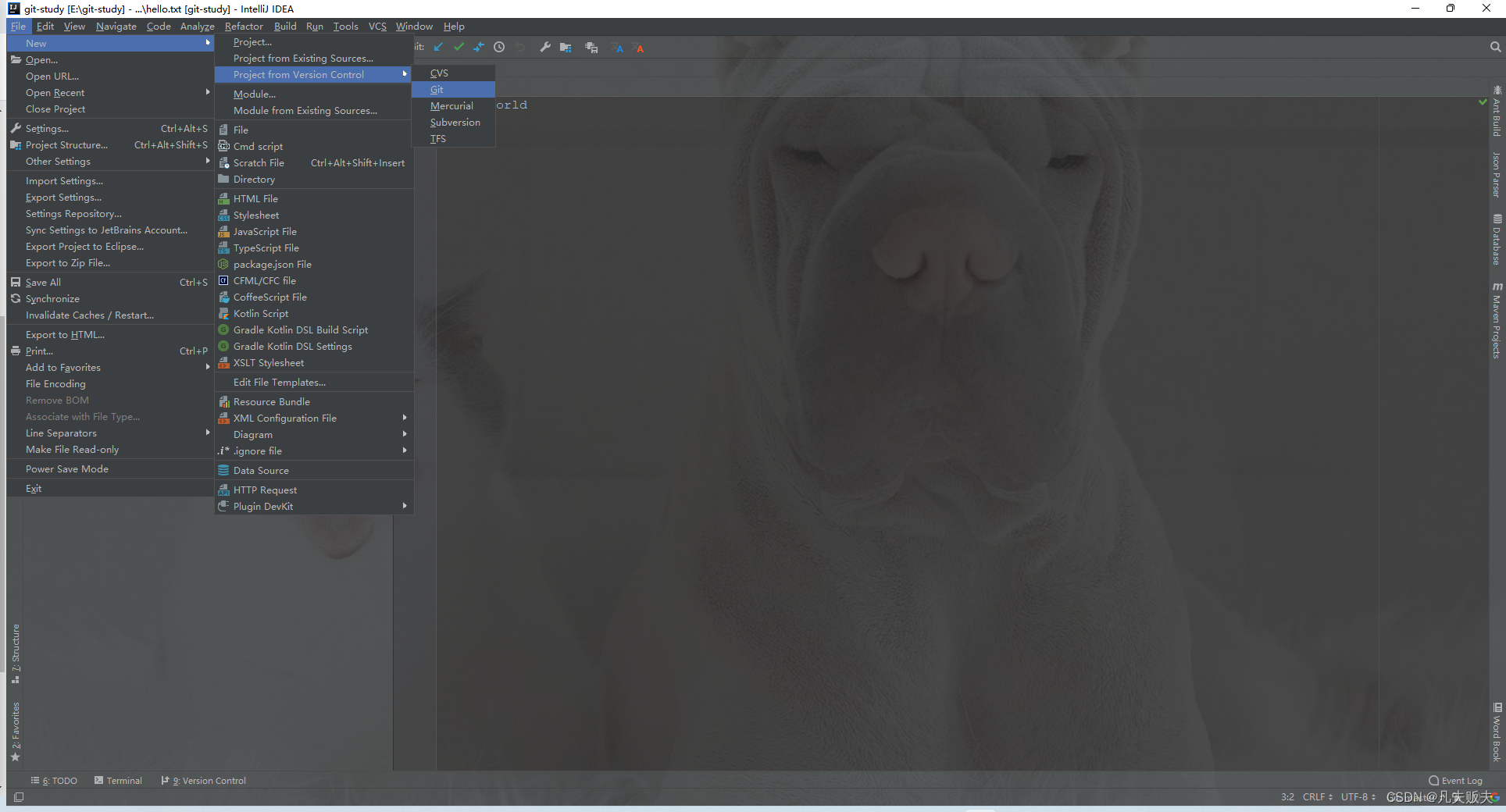Open the Ant Build tool window

(x=1497, y=110)
